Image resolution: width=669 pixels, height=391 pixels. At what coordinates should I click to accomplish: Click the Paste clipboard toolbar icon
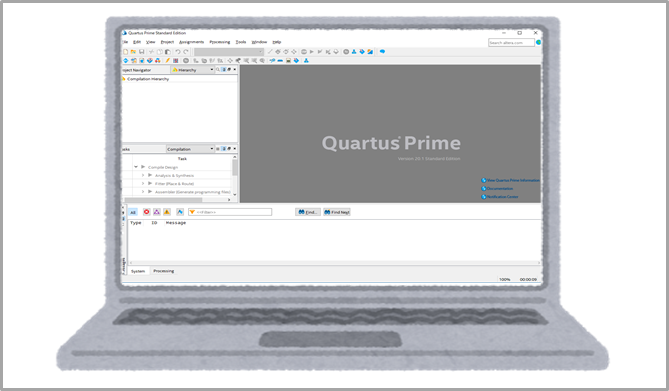[168, 52]
